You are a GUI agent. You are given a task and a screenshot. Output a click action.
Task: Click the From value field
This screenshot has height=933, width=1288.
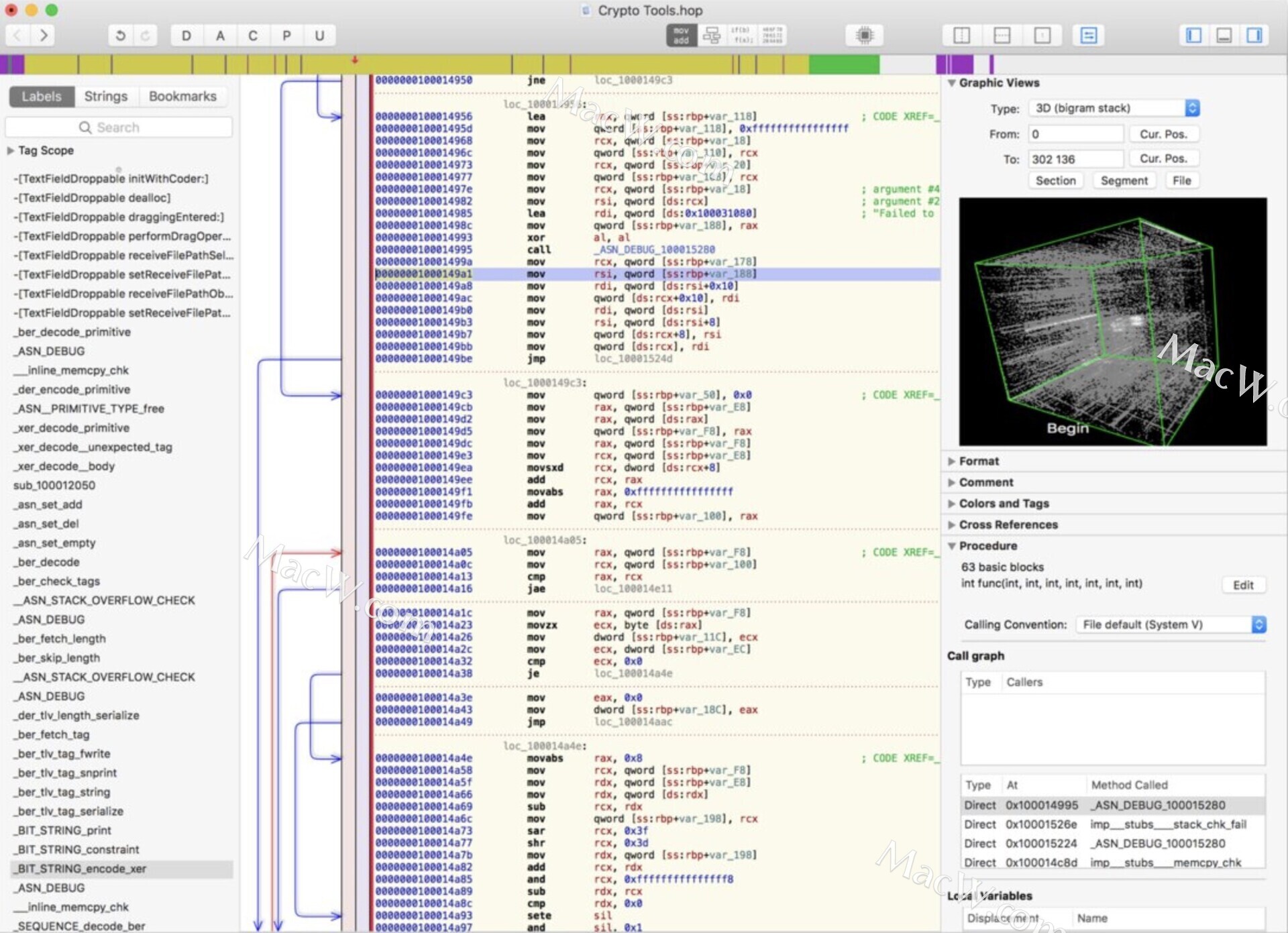(x=1076, y=134)
